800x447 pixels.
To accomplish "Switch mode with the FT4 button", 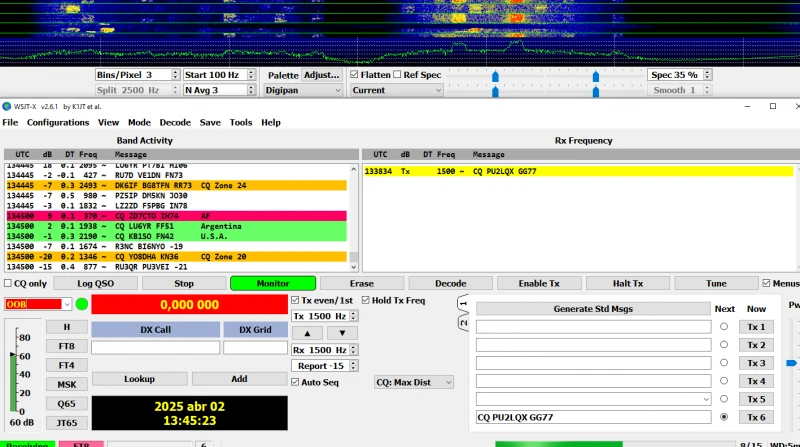I will (x=66, y=365).
